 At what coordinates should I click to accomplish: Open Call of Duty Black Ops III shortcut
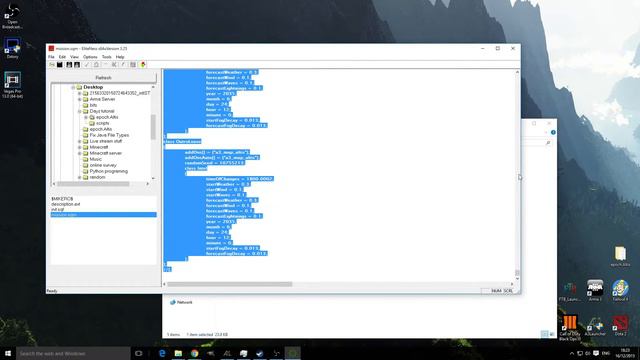click(x=570, y=327)
